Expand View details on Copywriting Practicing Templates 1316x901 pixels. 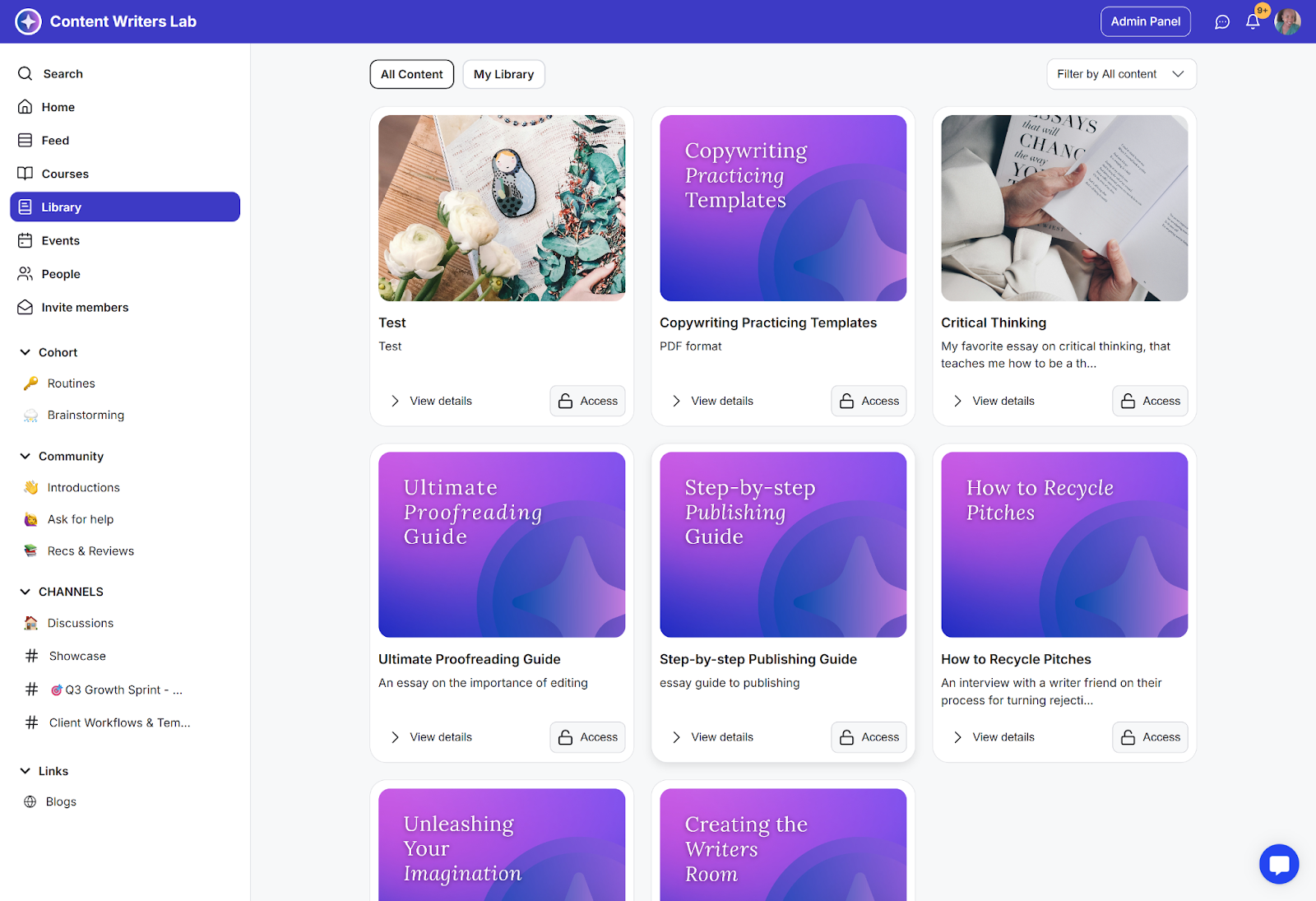tap(713, 401)
